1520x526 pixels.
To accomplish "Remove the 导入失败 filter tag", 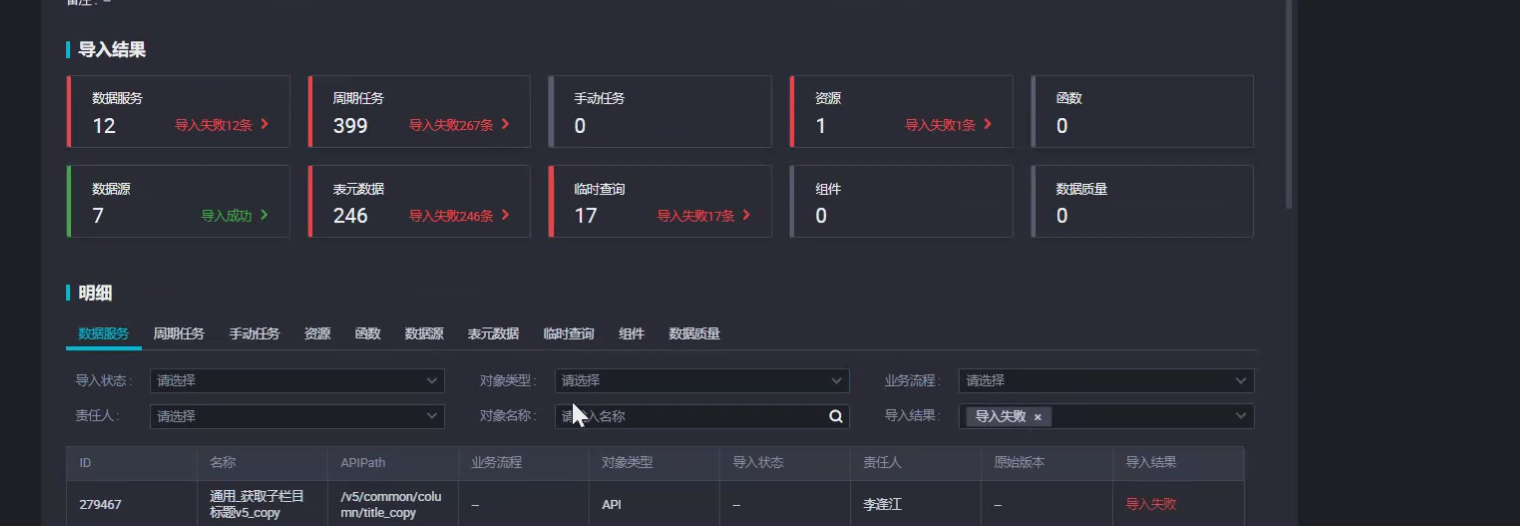I will click(1038, 417).
